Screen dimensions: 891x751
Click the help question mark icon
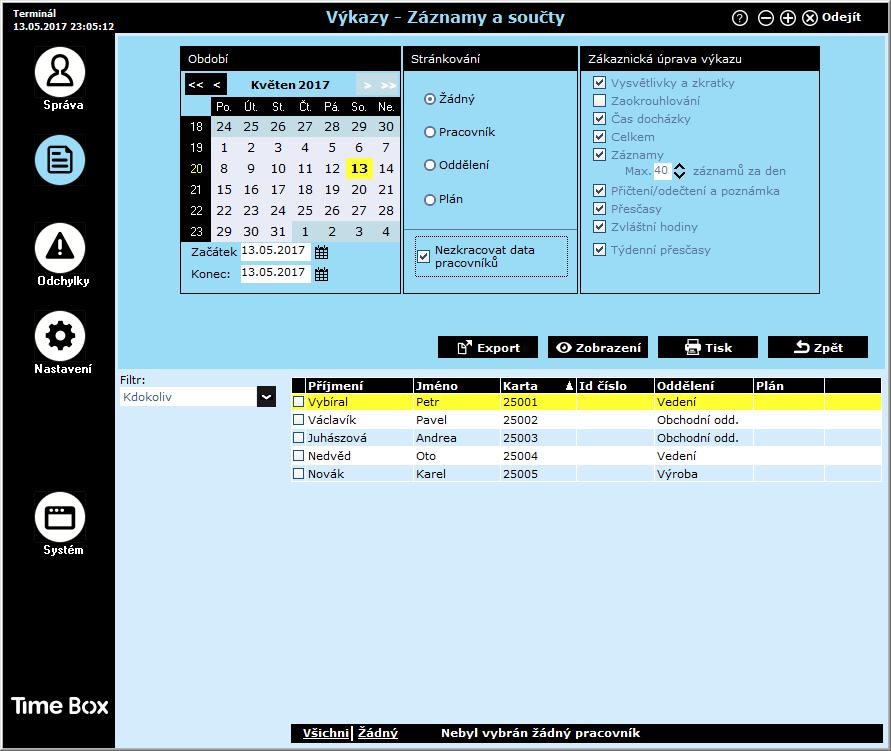[x=739, y=18]
